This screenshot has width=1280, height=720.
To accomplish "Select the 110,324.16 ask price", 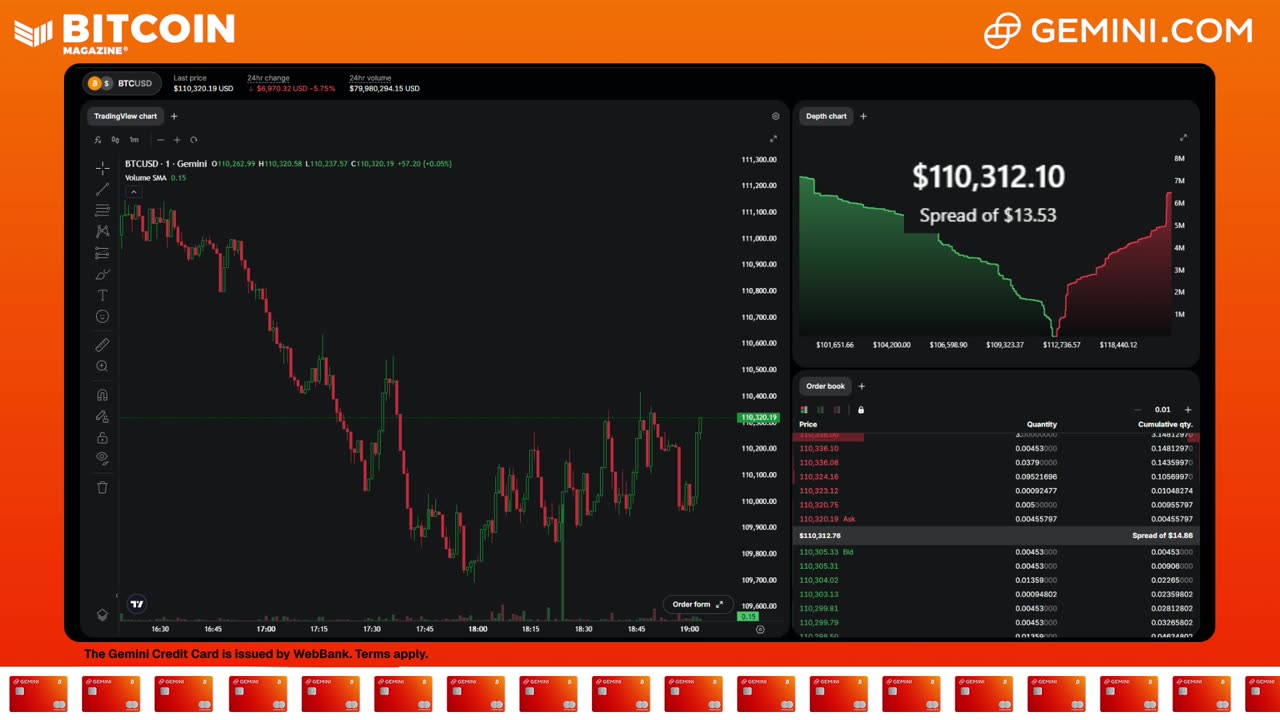I will point(819,477).
